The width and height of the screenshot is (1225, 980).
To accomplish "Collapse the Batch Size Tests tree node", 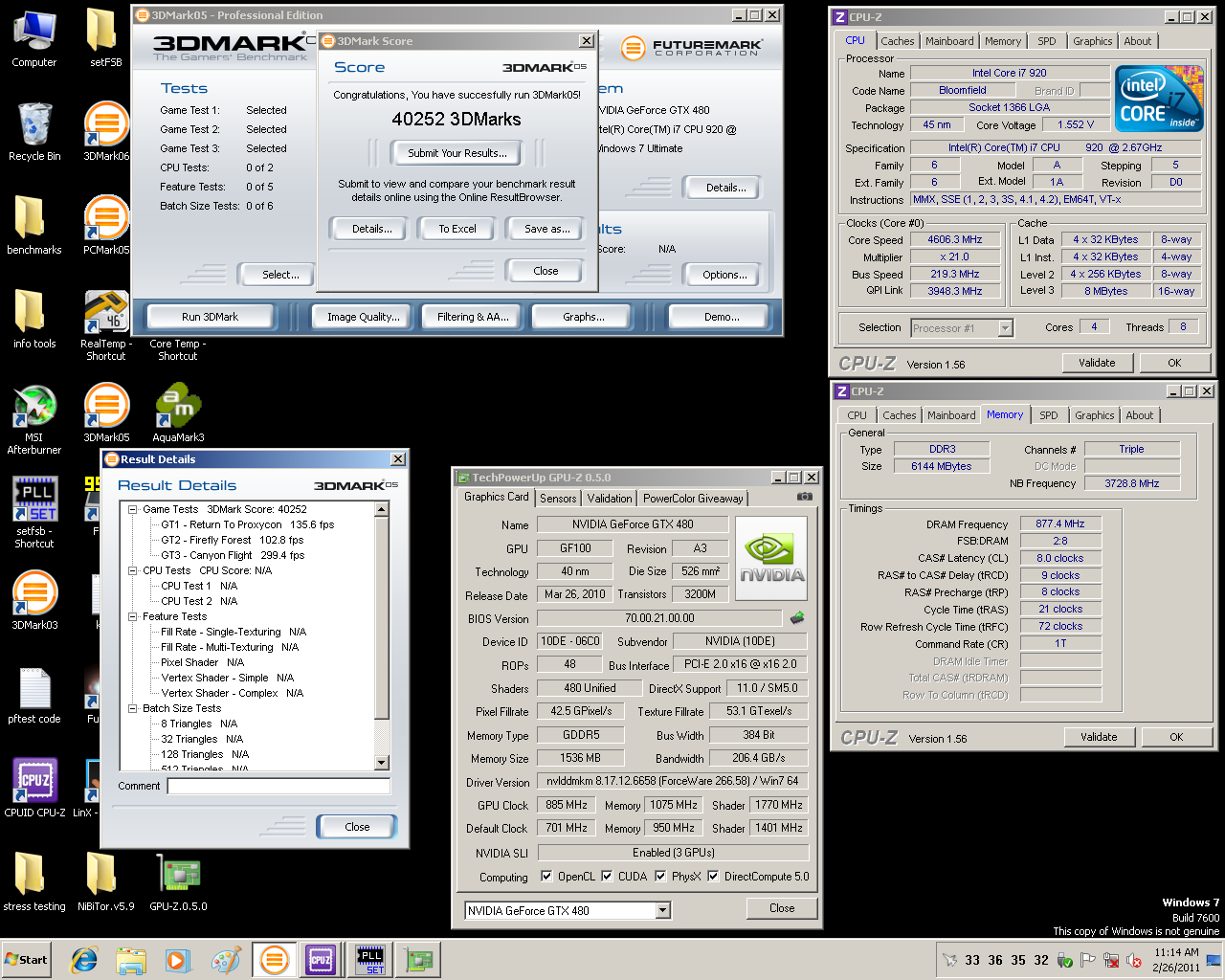I will (x=133, y=708).
